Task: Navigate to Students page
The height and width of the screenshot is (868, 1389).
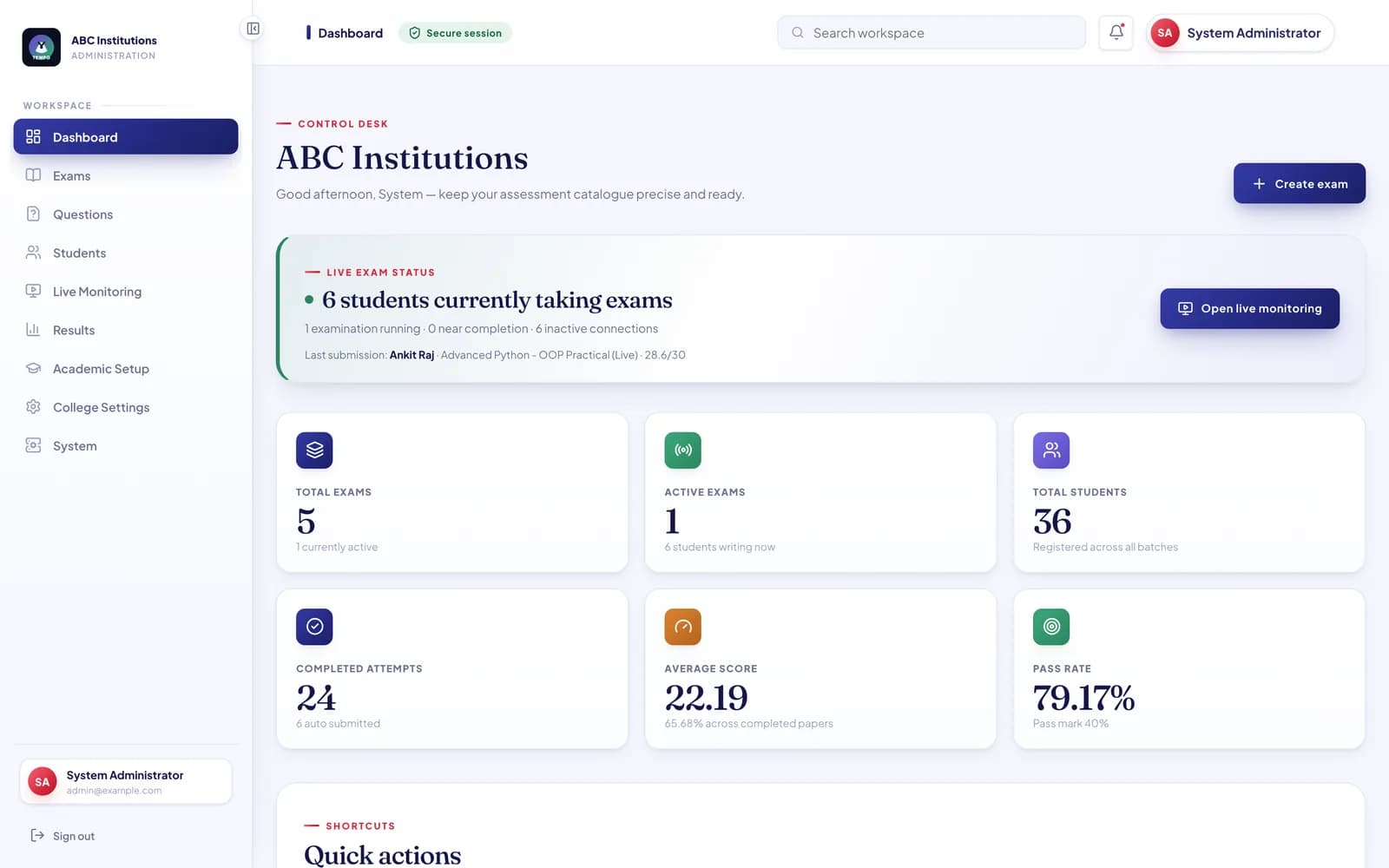Action: [x=126, y=253]
